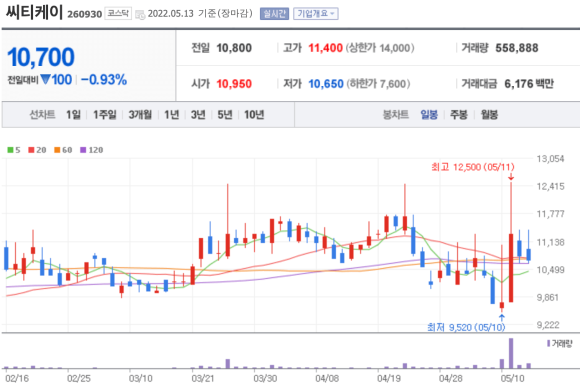Click the 05/10 date axis label
Screen dimensions: 580x390
coord(512,379)
